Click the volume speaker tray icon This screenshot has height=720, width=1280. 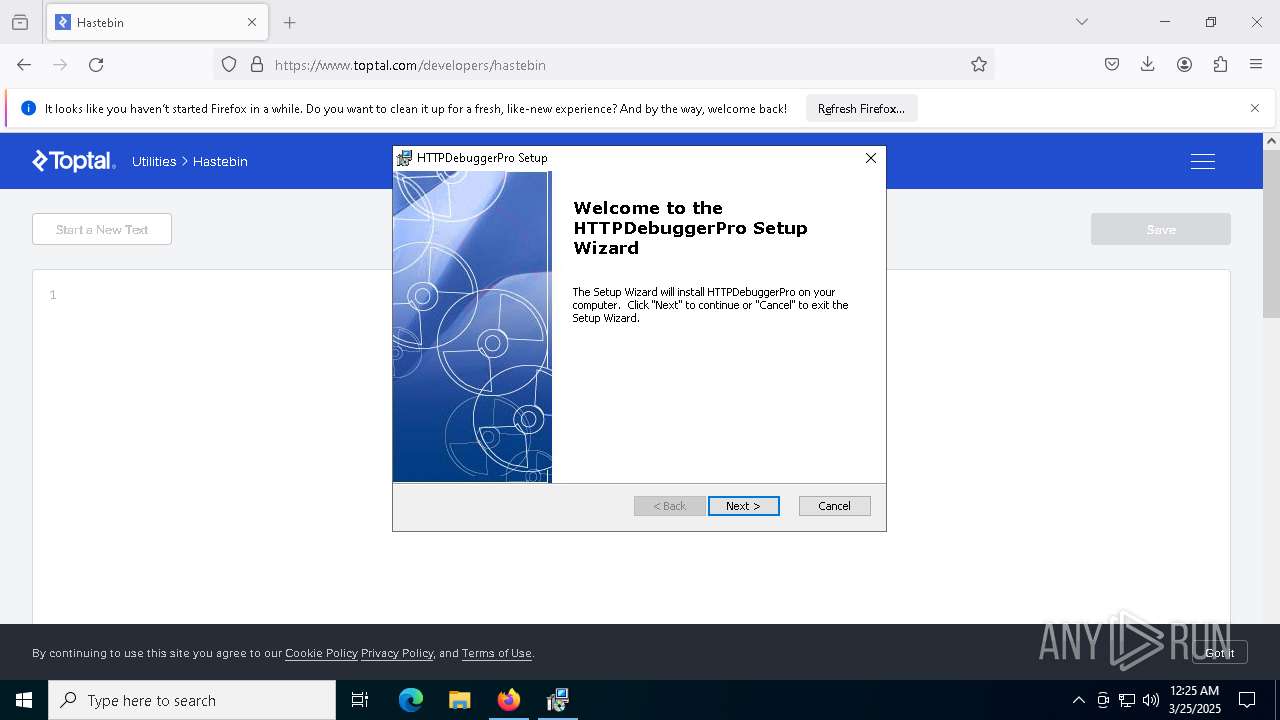click(1151, 700)
